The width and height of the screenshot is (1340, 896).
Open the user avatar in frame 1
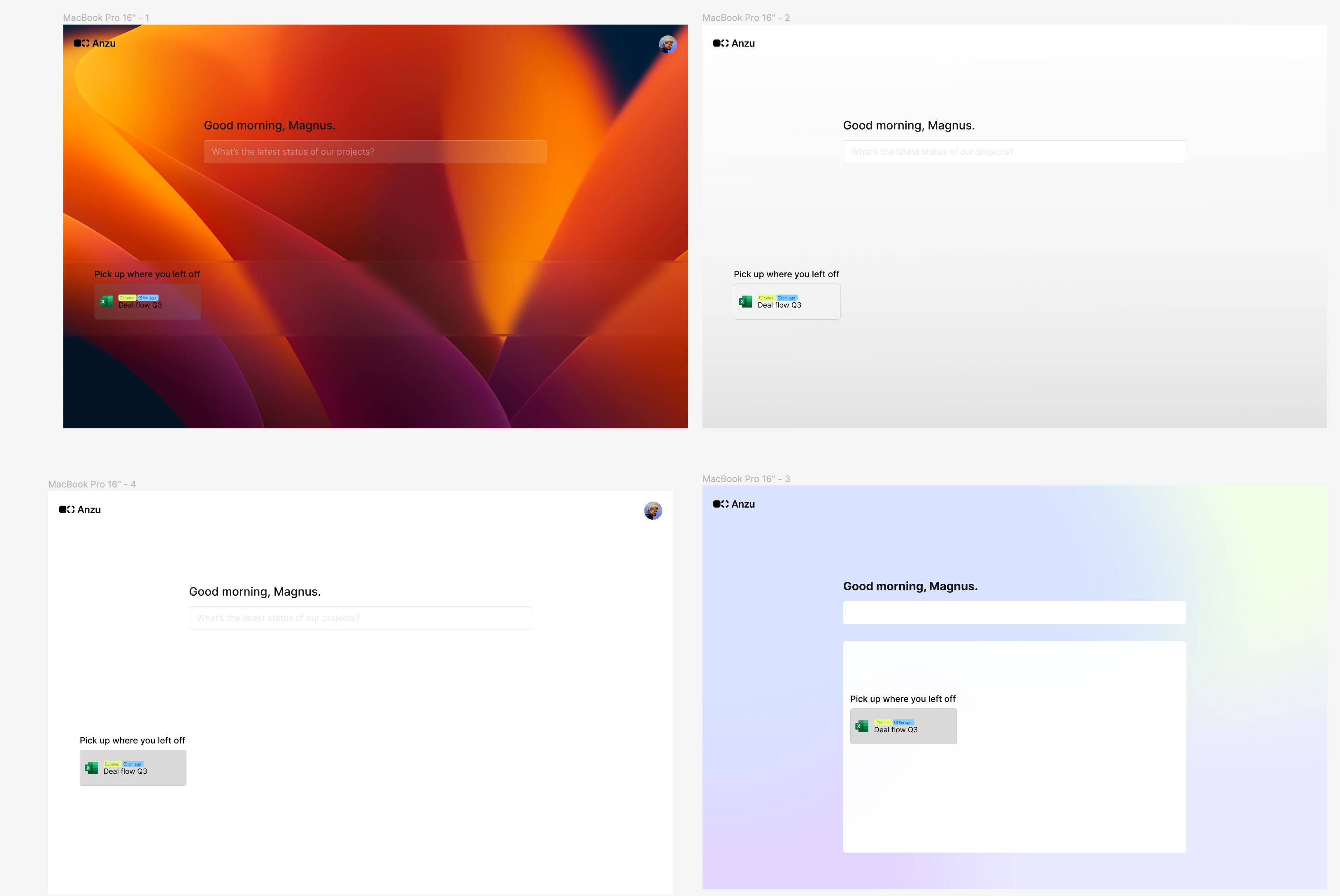pos(668,44)
